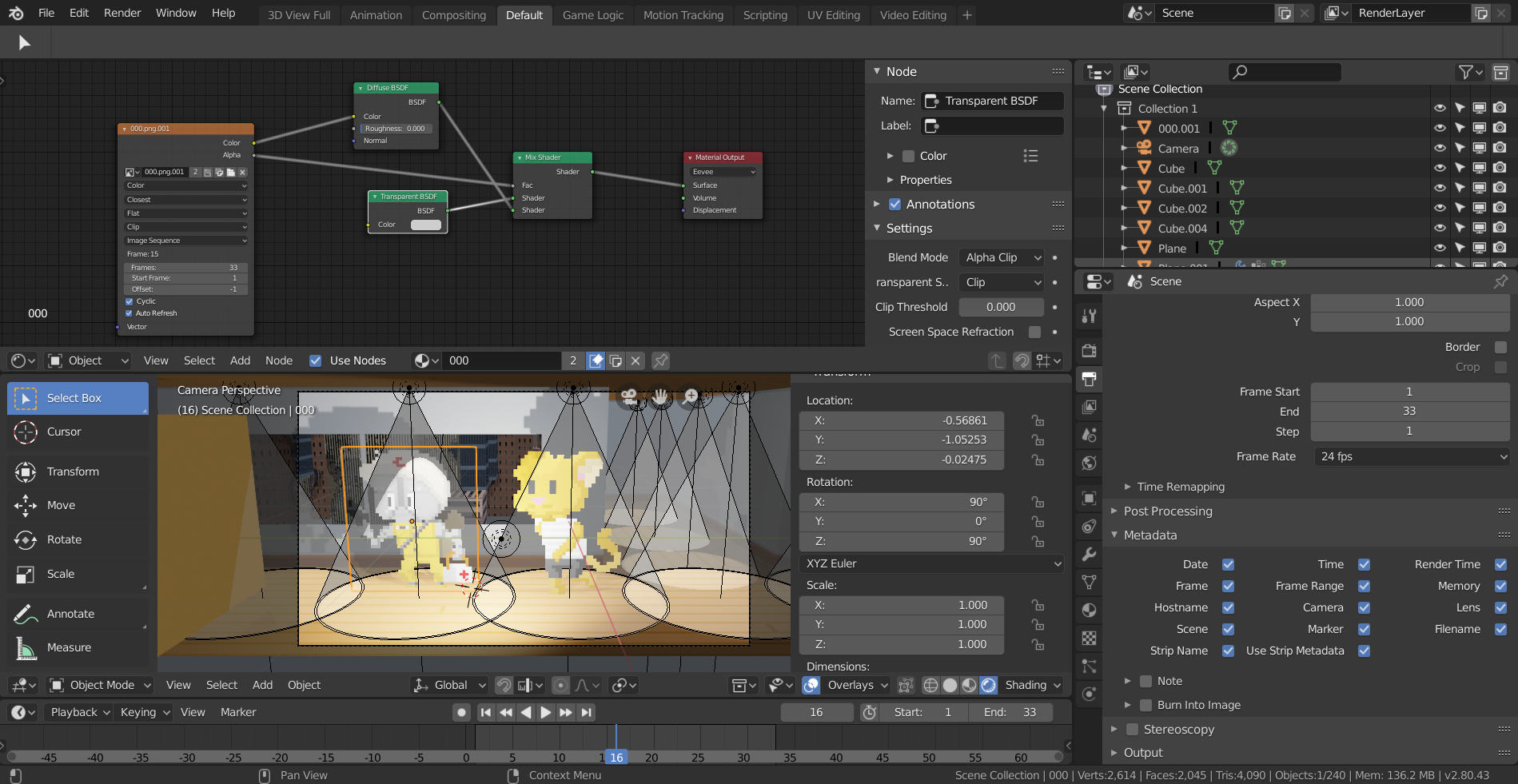Open the Render menu

[122, 13]
